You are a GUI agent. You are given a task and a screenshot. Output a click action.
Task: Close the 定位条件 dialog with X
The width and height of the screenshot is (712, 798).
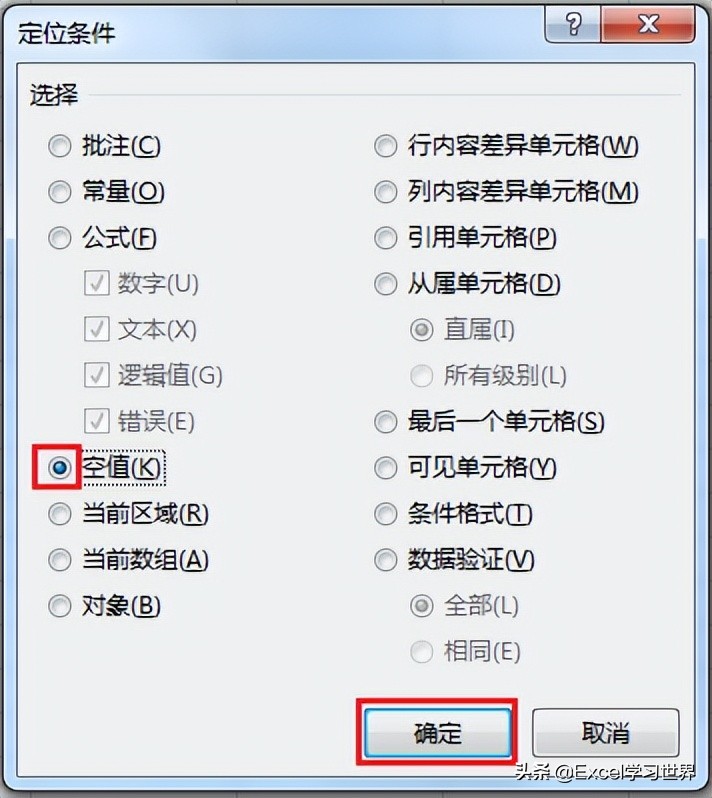pos(648,24)
